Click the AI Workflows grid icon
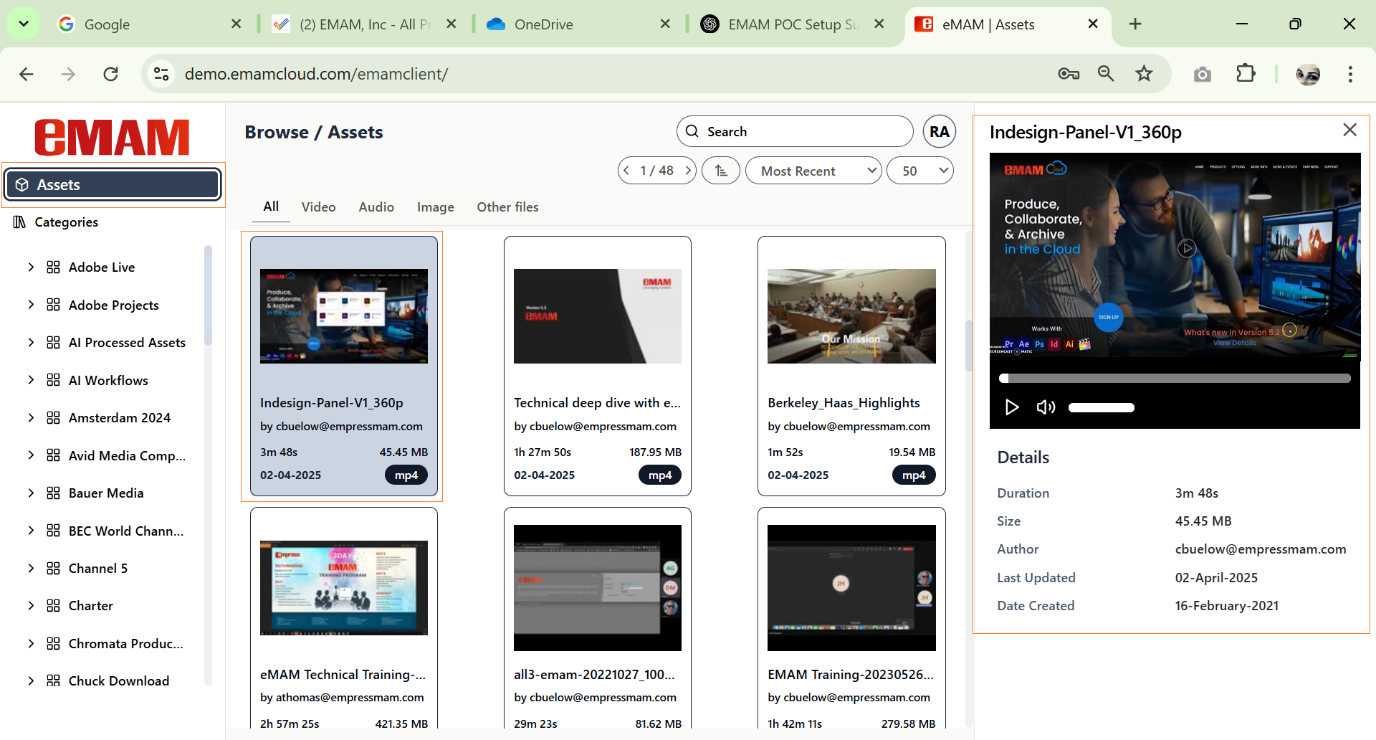This screenshot has width=1376, height=740. coord(54,380)
